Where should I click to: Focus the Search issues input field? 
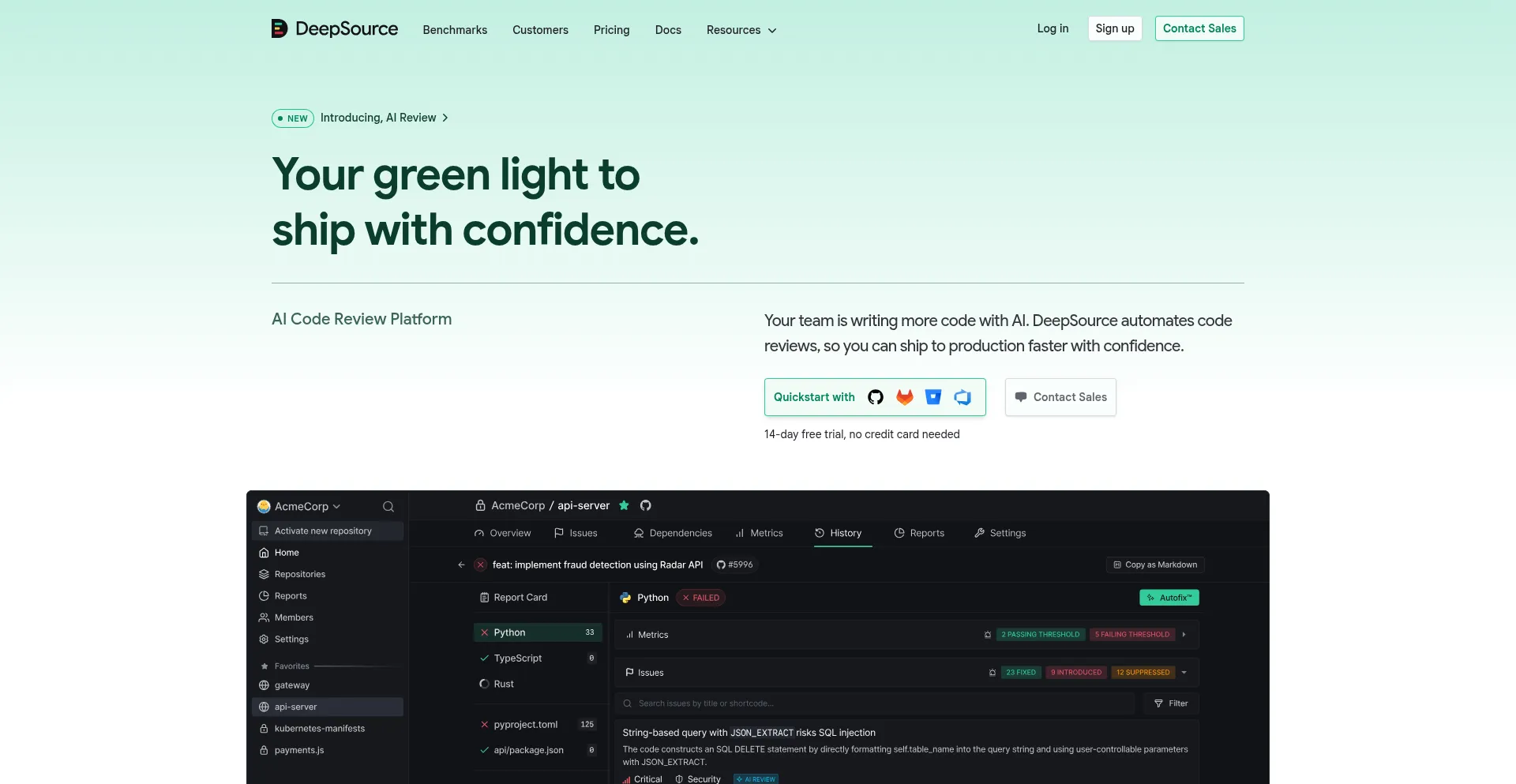click(875, 703)
